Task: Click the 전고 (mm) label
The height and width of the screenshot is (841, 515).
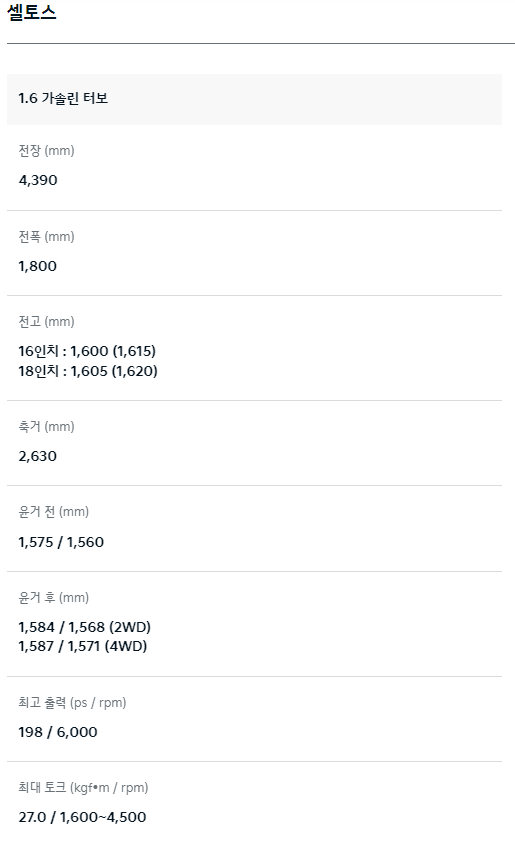Action: click(x=46, y=321)
